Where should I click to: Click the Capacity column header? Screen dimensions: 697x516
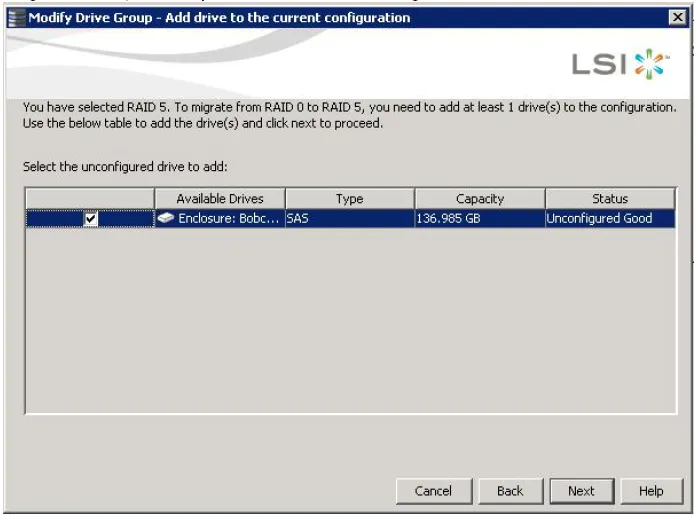[480, 199]
